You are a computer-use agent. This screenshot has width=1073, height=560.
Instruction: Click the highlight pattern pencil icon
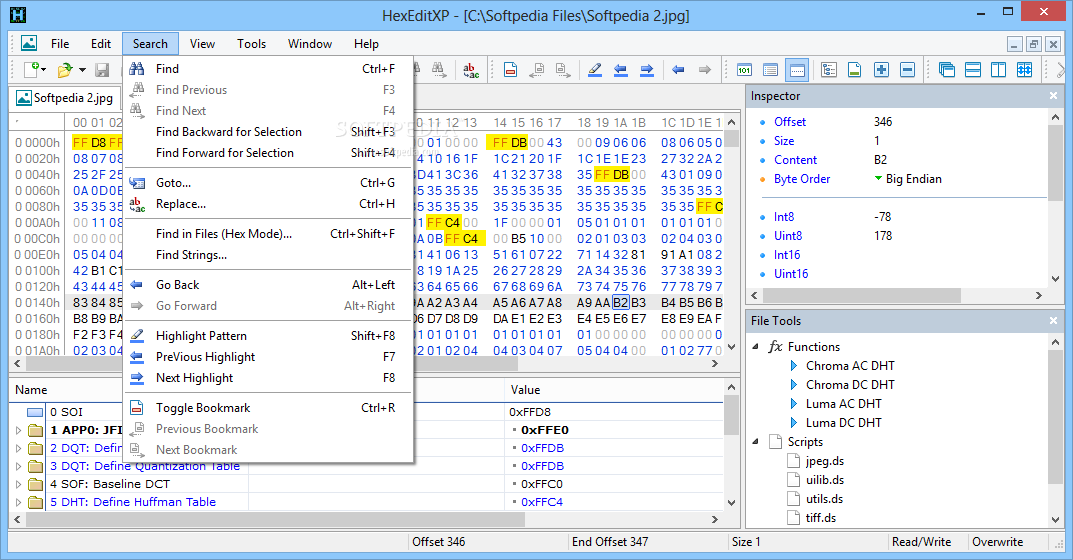pyautogui.click(x=595, y=70)
